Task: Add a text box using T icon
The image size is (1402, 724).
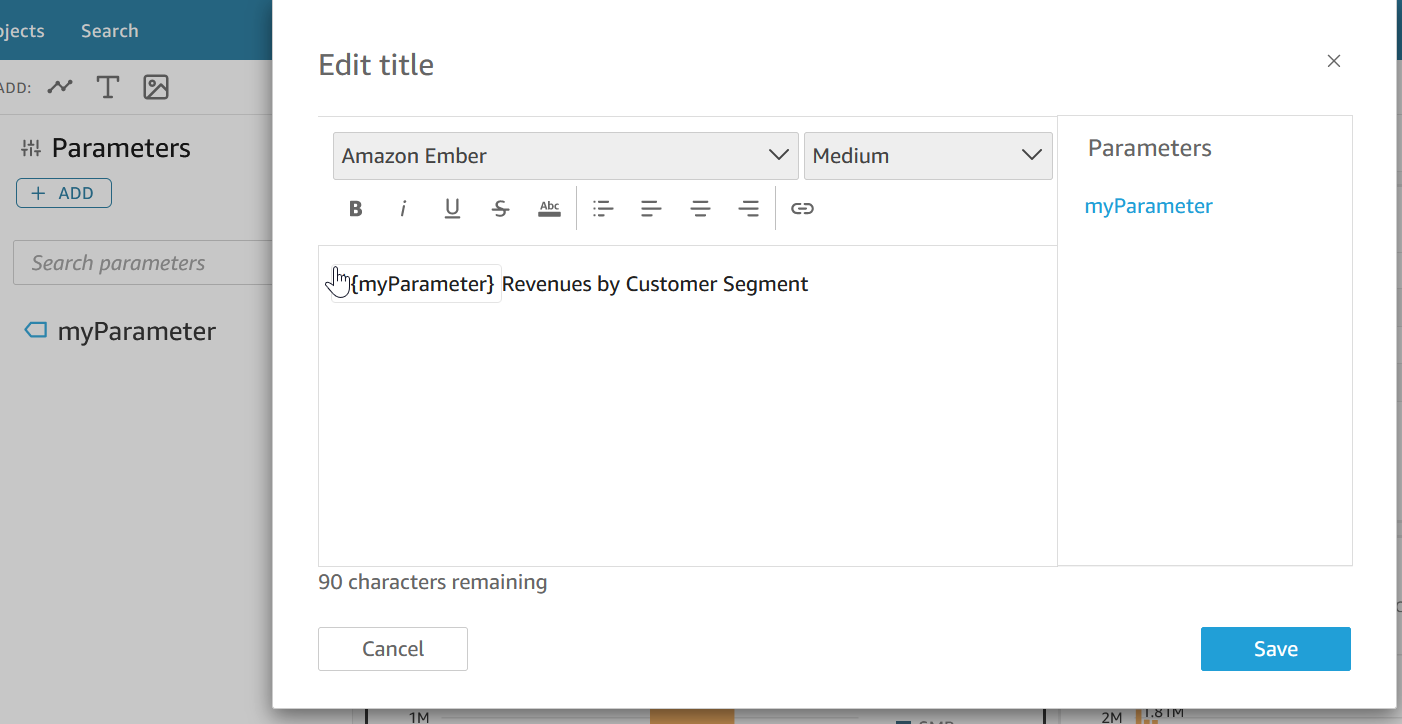Action: pos(108,87)
